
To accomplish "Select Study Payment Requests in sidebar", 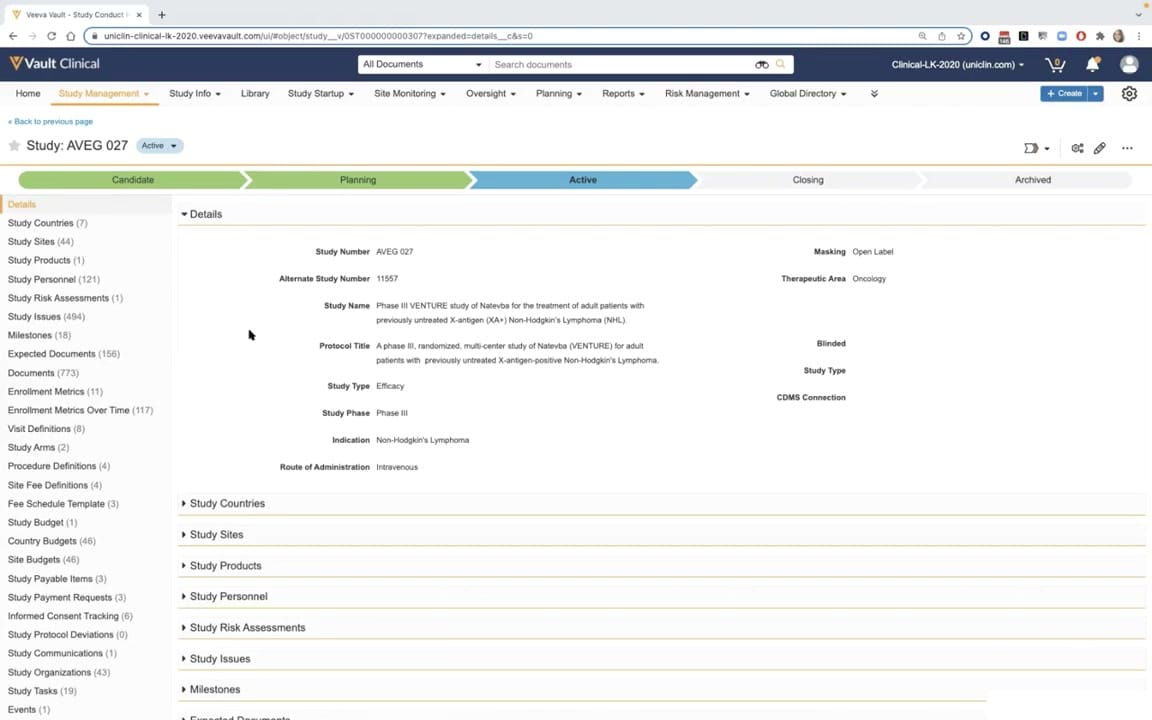I will pyautogui.click(x=67, y=598).
